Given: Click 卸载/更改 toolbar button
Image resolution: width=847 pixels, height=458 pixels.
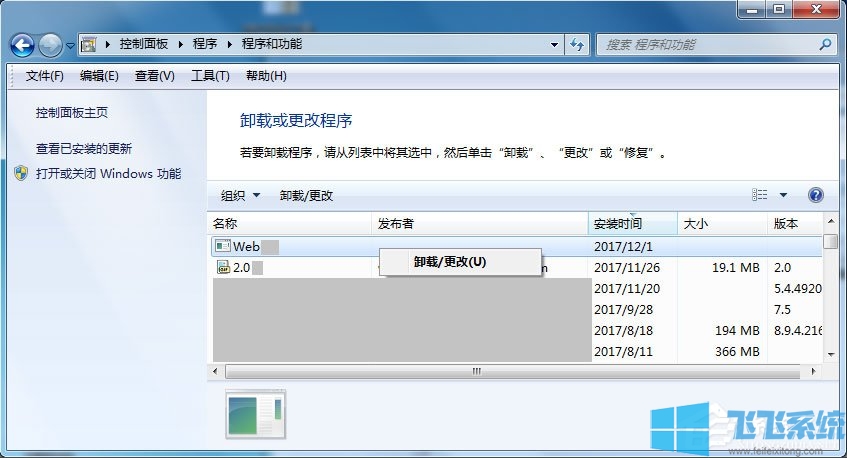Looking at the screenshot, I should (x=306, y=196).
